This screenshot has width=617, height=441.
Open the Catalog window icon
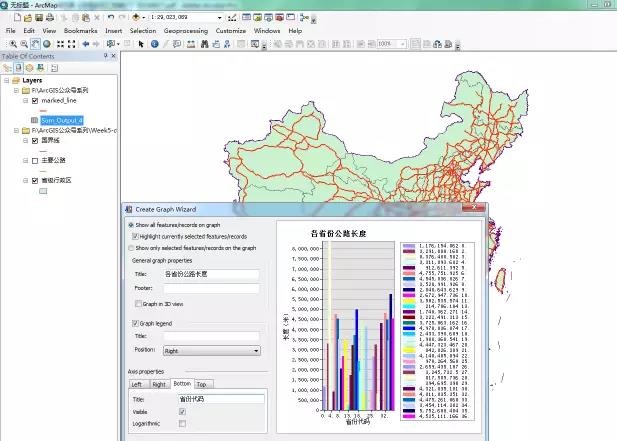pyautogui.click(x=258, y=17)
